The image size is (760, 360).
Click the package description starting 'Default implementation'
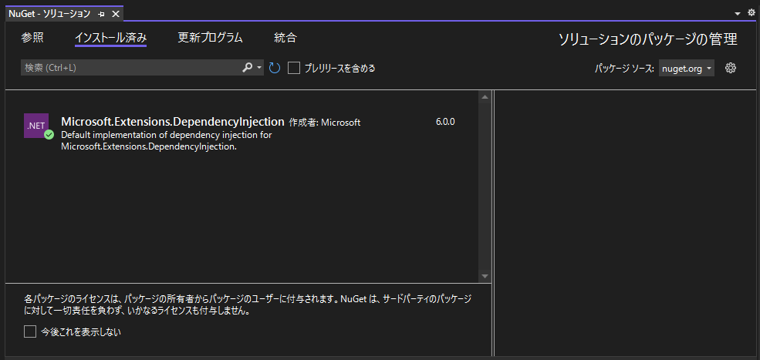[166, 141]
